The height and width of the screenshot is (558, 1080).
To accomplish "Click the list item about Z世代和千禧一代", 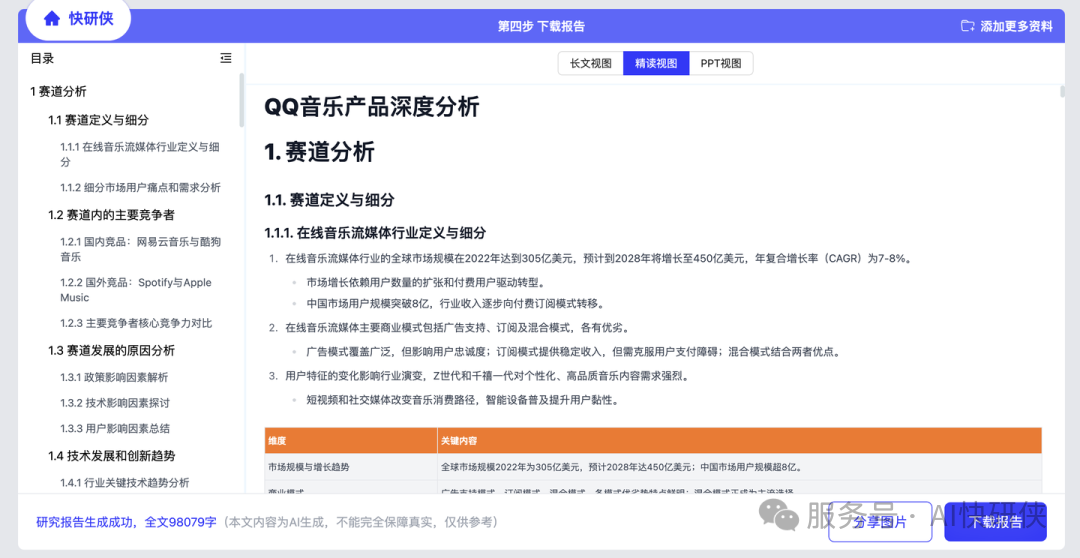I will (x=487, y=376).
